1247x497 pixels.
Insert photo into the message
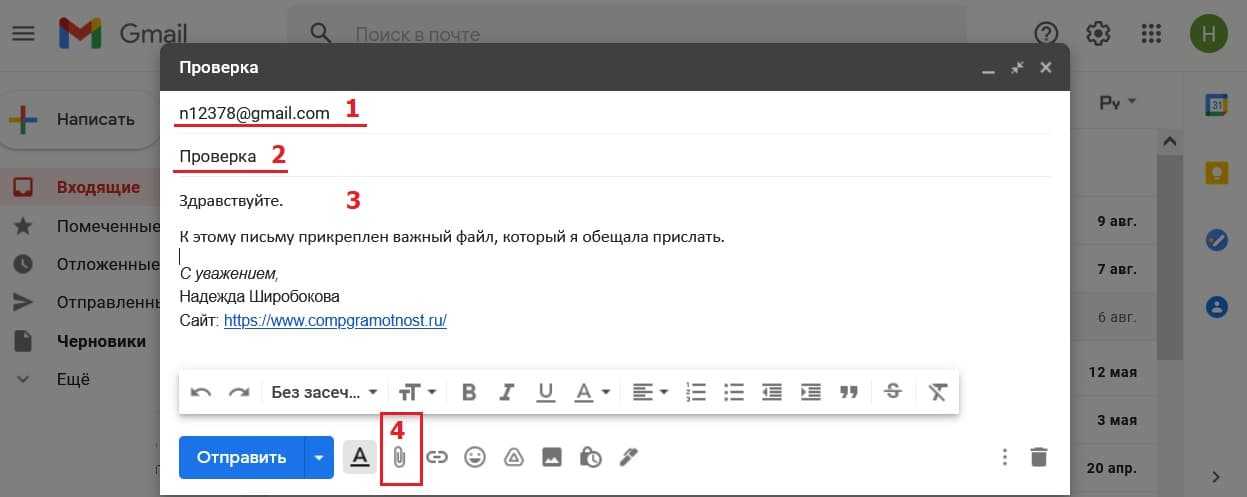[551, 458]
